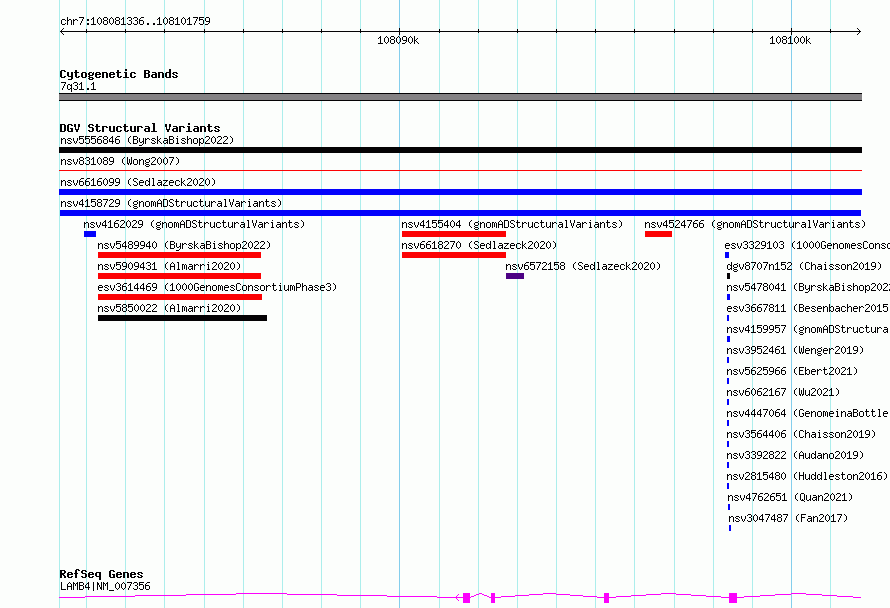Select the black bar under nsv5850022
This screenshot has height=608, width=890.
click(182, 318)
